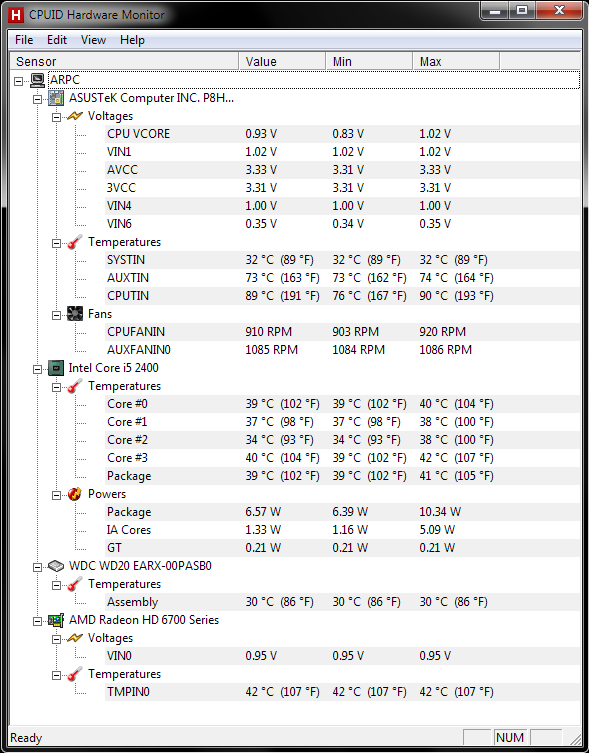Viewport: 589px width, 753px height.
Task: Click the ARPC computer icon
Action: coord(37,80)
